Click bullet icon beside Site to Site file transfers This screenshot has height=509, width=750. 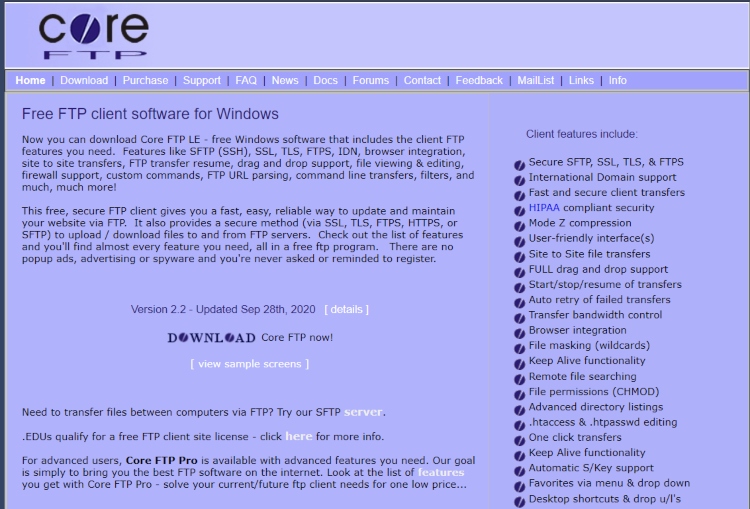[519, 257]
